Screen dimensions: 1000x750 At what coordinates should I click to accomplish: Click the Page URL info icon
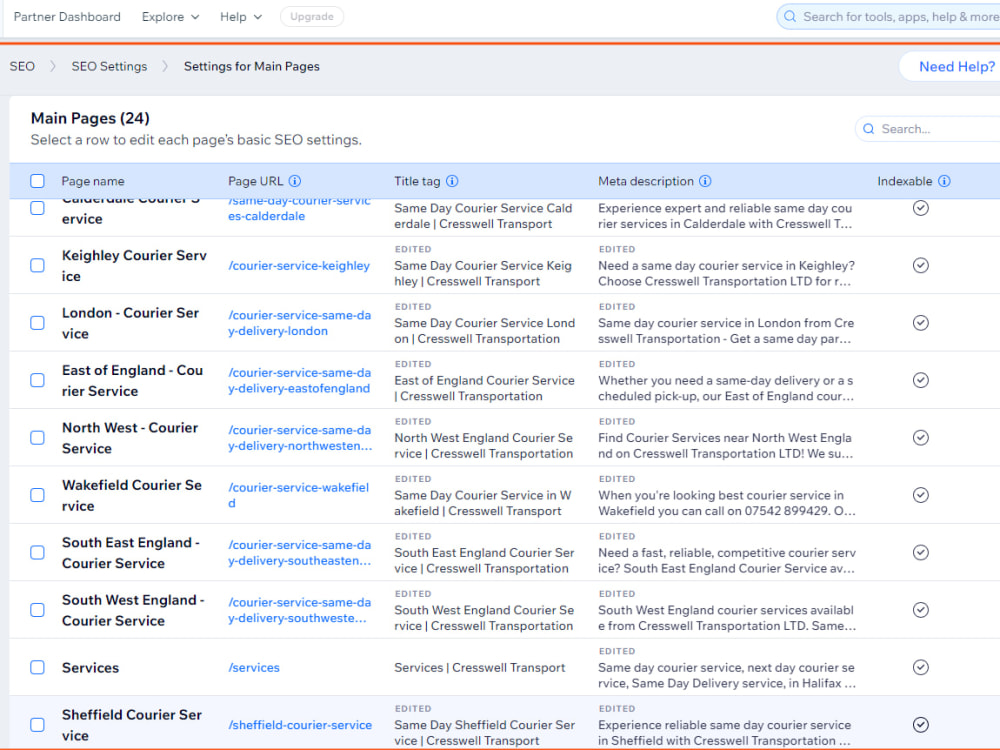point(295,181)
